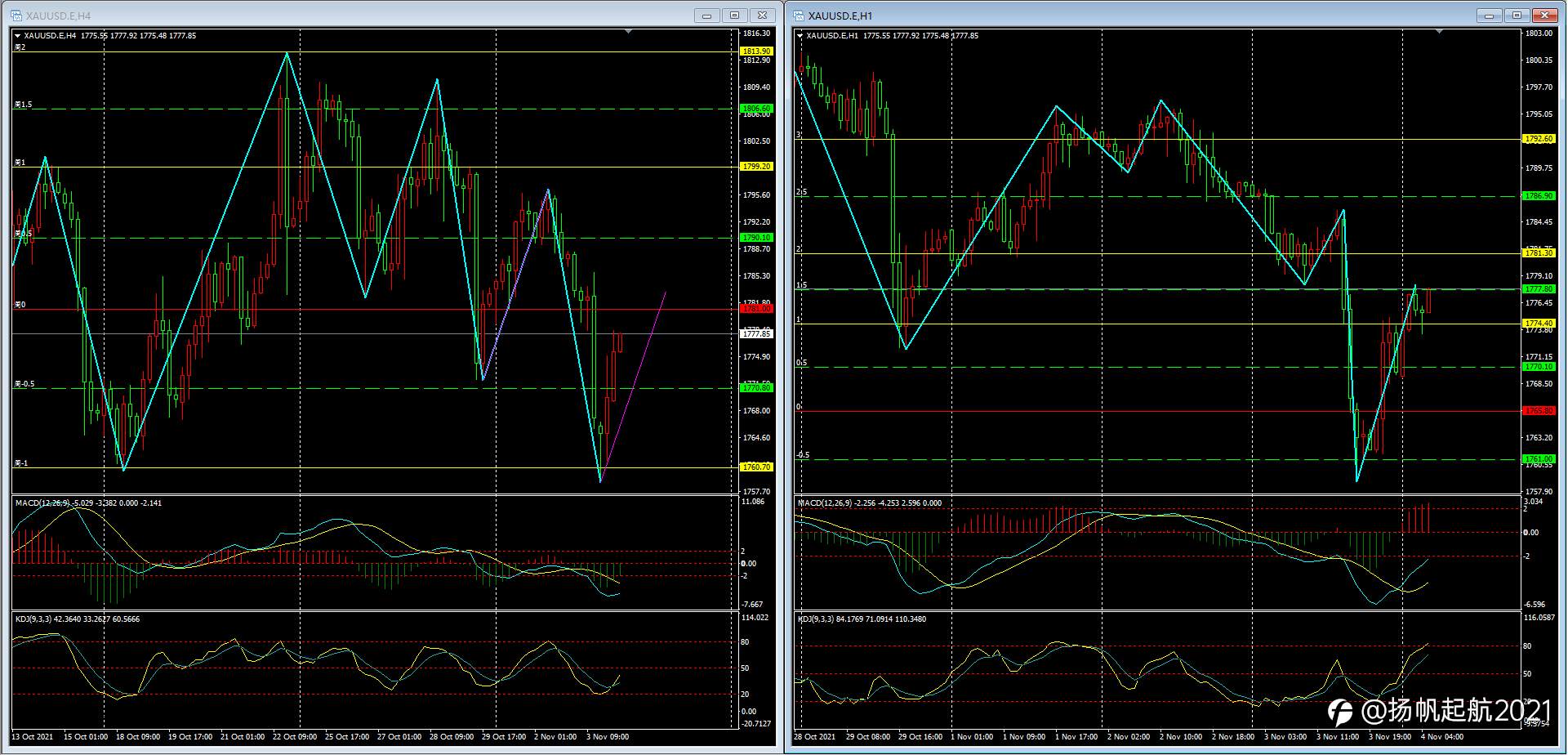The width and height of the screenshot is (1568, 755).
Task: Click the 周-0.5 level label in H4 chart
Action: 24,384
